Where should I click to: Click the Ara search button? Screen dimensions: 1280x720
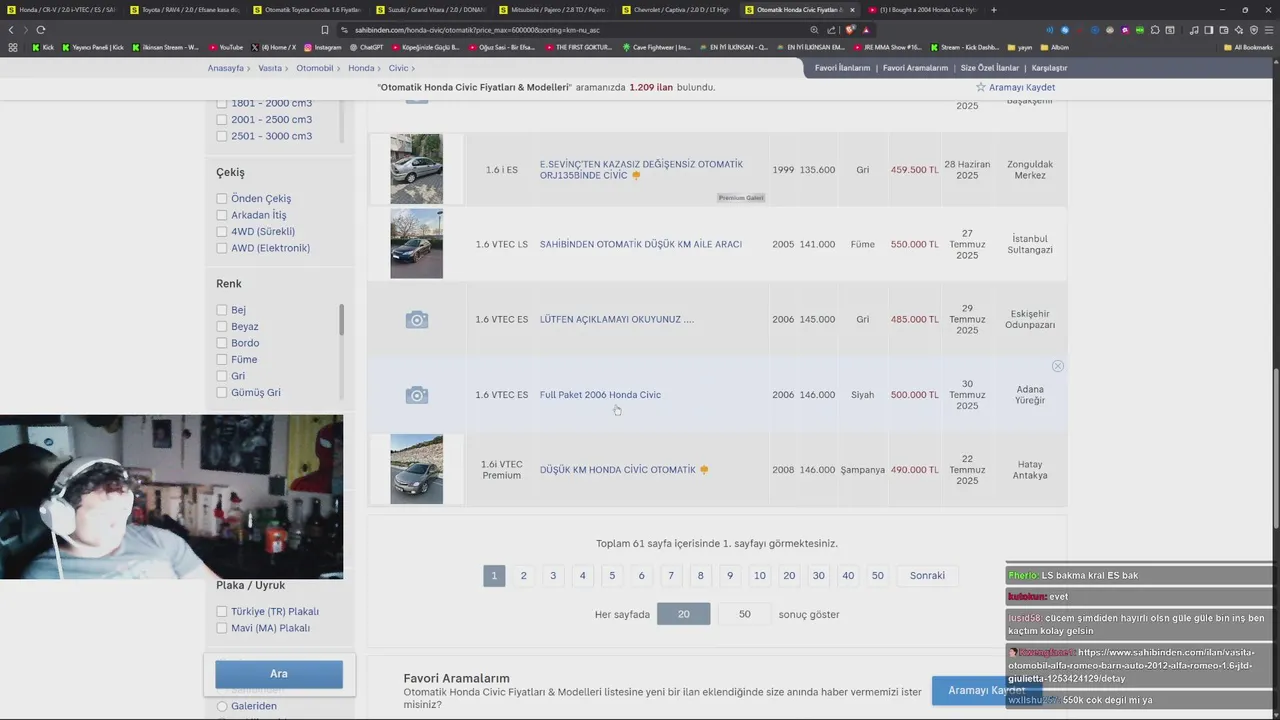click(279, 674)
